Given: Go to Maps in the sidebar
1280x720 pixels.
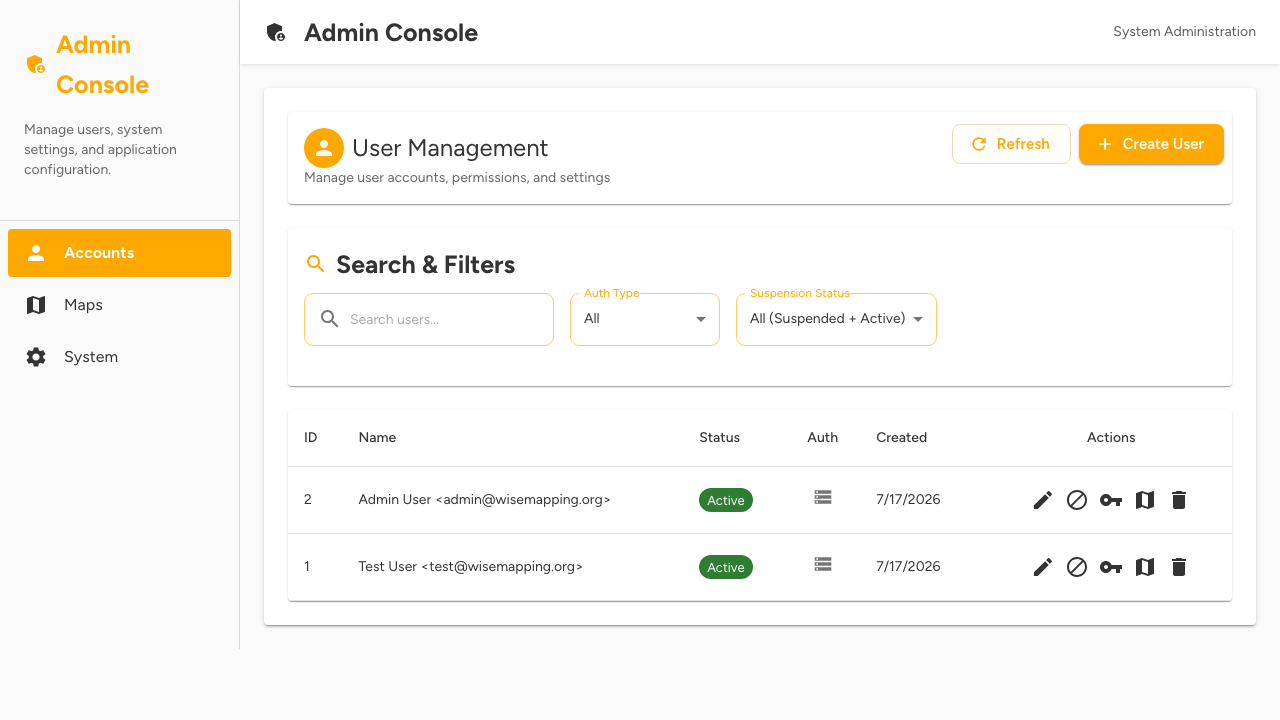Looking at the screenshot, I should tap(119, 305).
